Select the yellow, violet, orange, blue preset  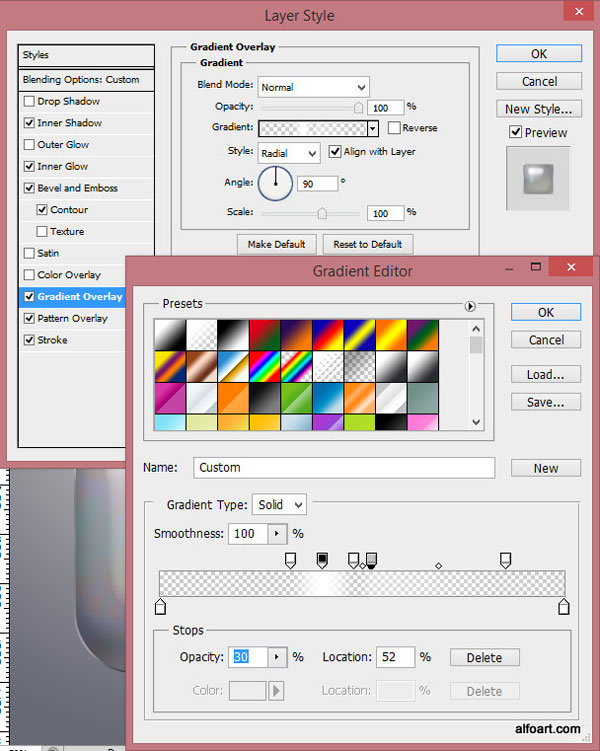pyautogui.click(x=170, y=366)
